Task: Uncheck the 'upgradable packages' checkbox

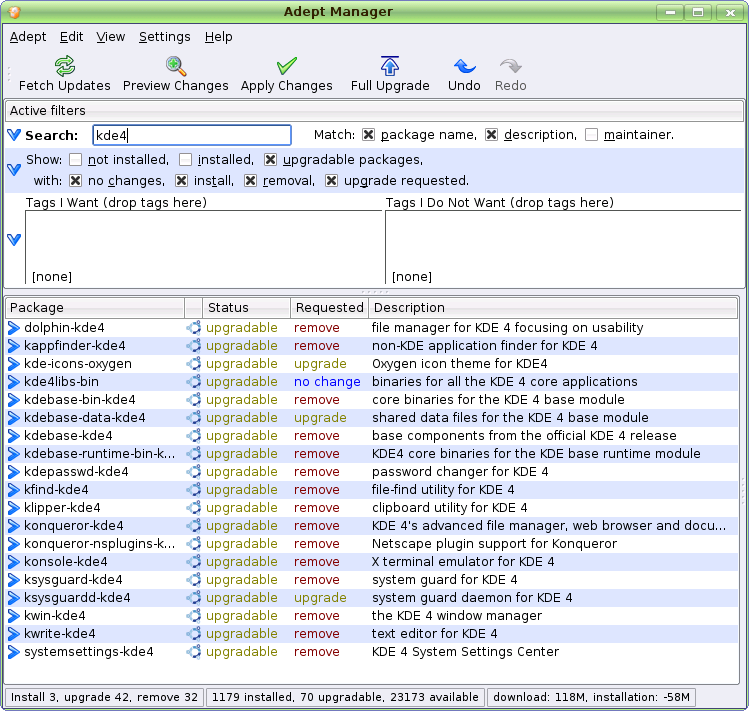Action: (x=270, y=159)
